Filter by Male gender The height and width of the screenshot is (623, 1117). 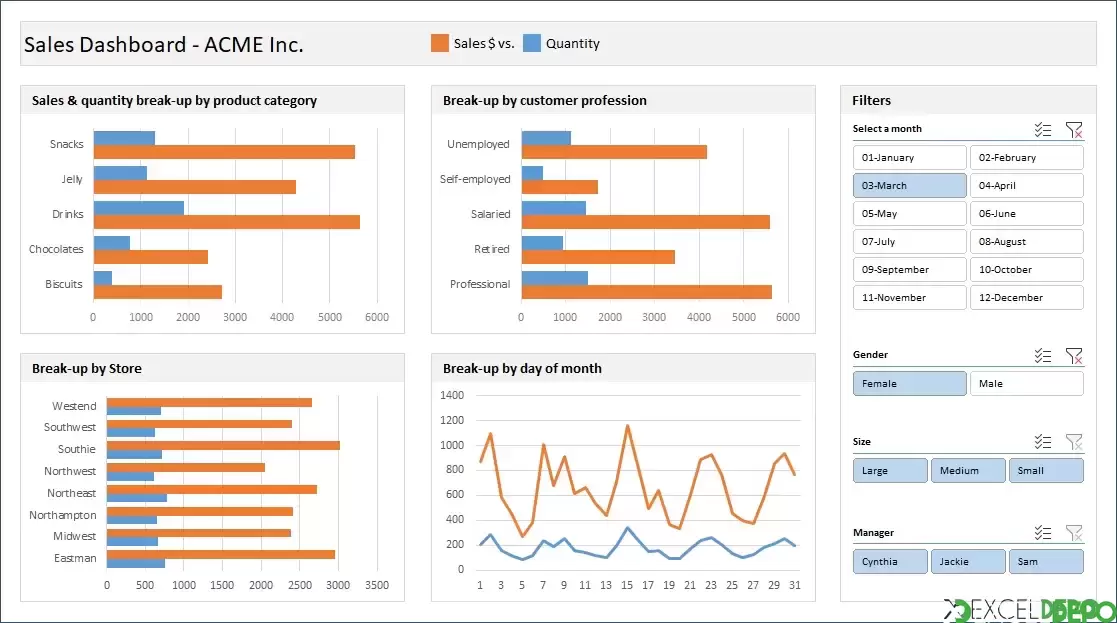(1027, 383)
